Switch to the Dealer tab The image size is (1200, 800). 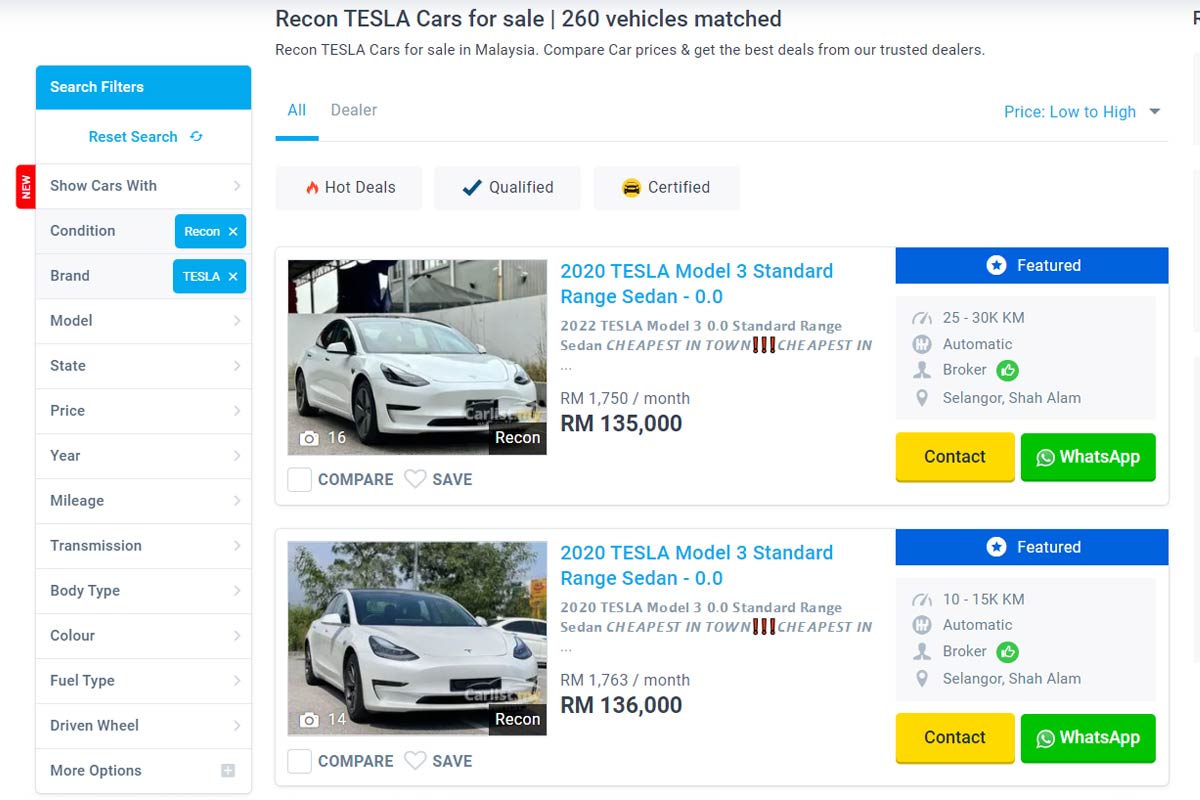[354, 110]
